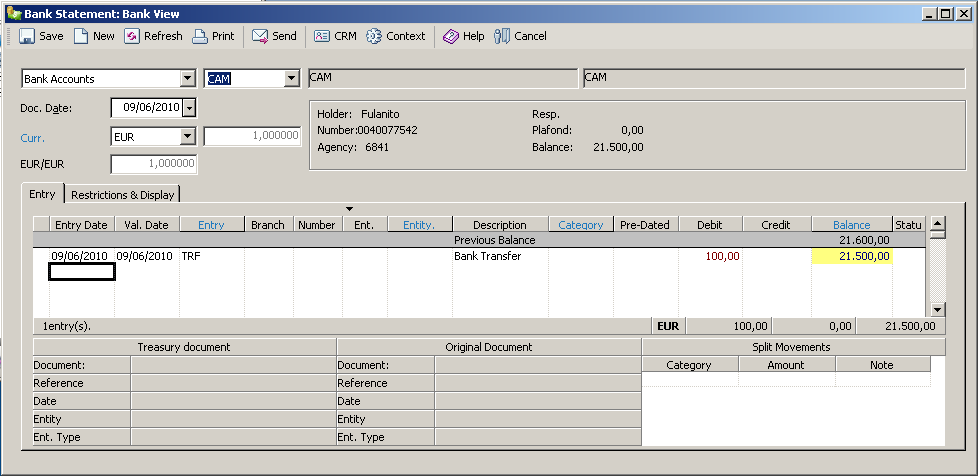Click the Curr. link label
Image resolution: width=978 pixels, height=476 pixels.
click(33, 138)
